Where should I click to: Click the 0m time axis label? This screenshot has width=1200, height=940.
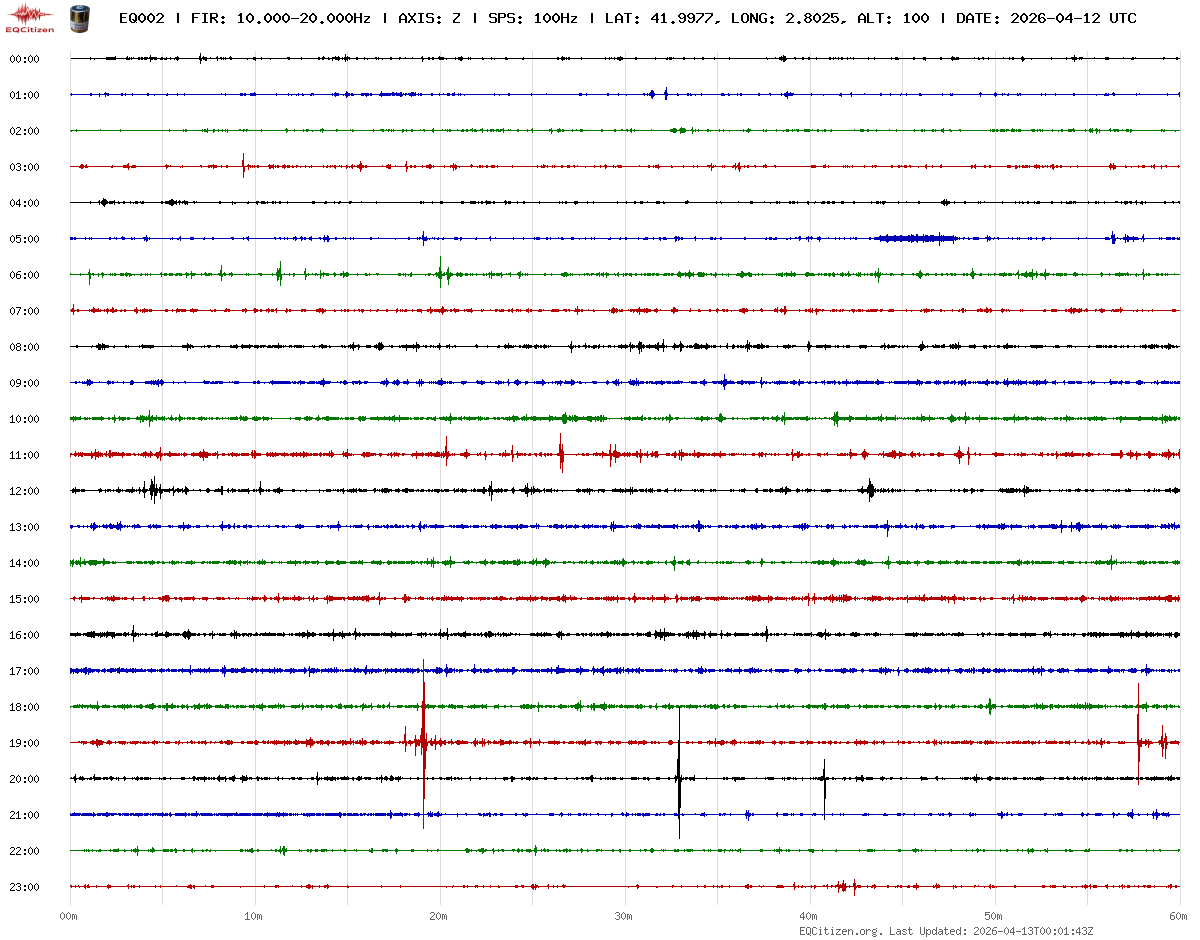69,916
